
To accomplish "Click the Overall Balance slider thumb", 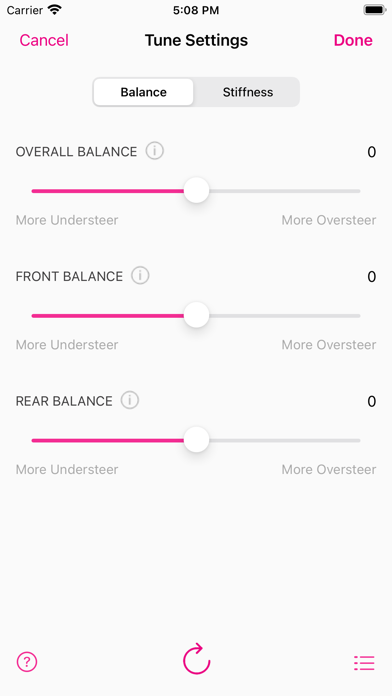I will tap(196, 190).
